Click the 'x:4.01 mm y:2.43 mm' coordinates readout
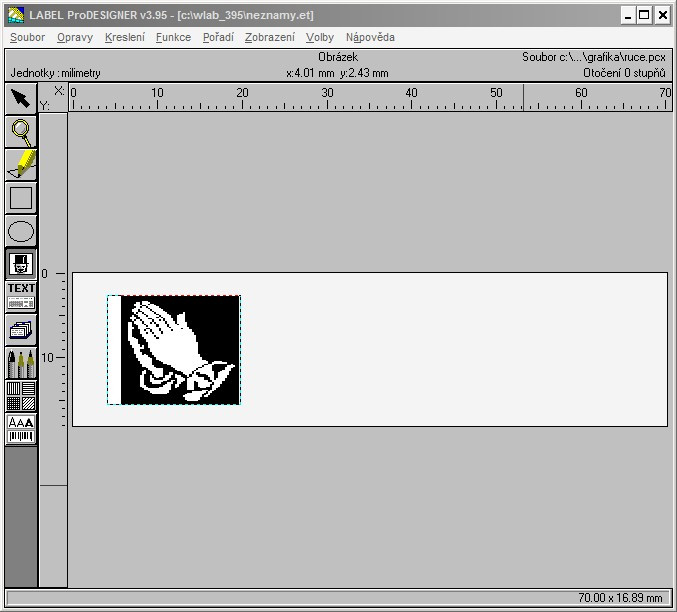677x612 pixels. coord(337,73)
